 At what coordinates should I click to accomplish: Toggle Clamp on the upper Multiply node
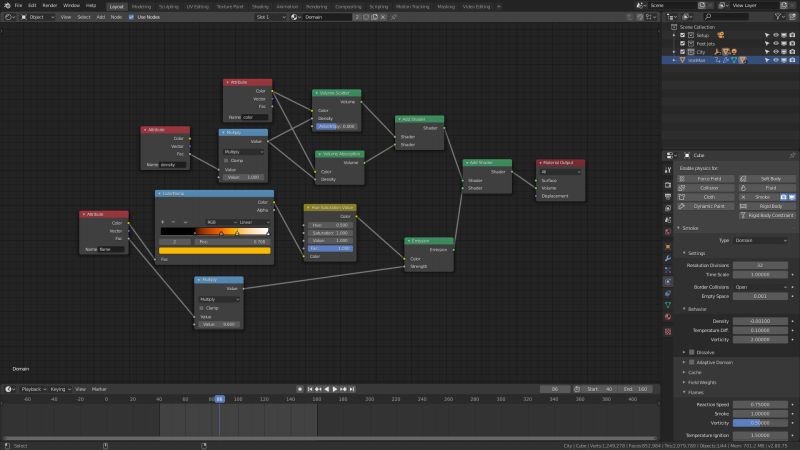pos(226,160)
